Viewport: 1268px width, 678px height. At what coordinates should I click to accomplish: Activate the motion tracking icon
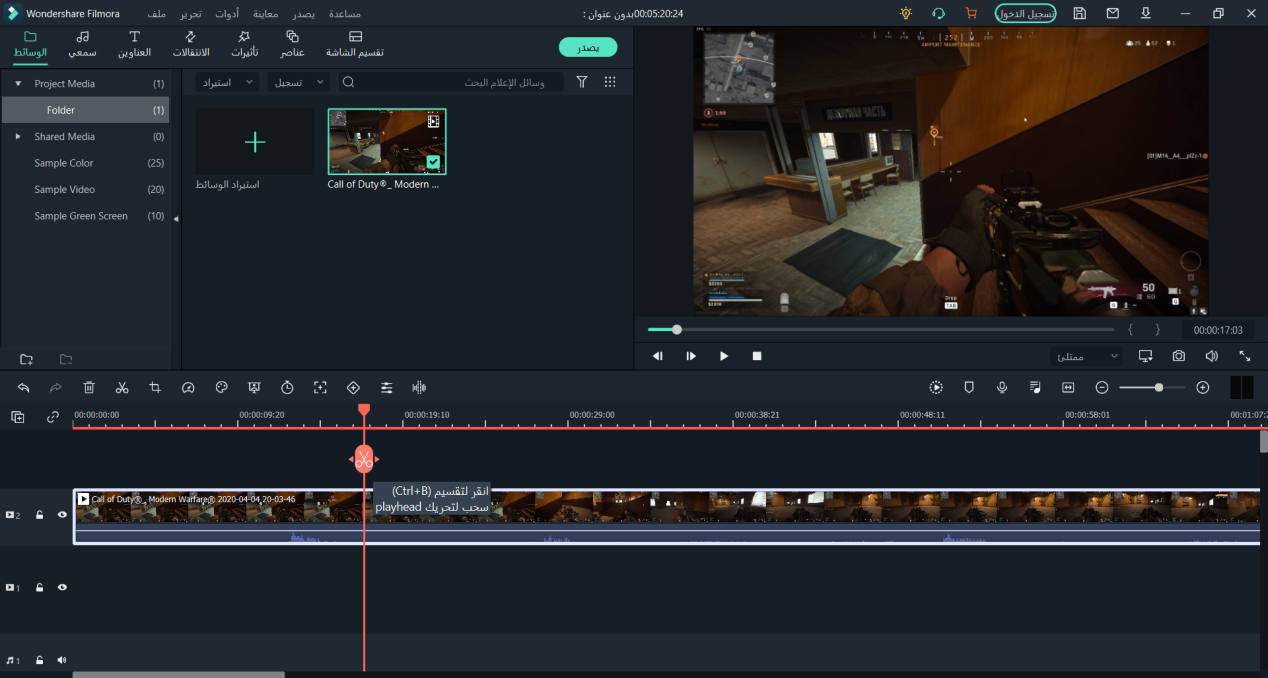tap(320, 387)
